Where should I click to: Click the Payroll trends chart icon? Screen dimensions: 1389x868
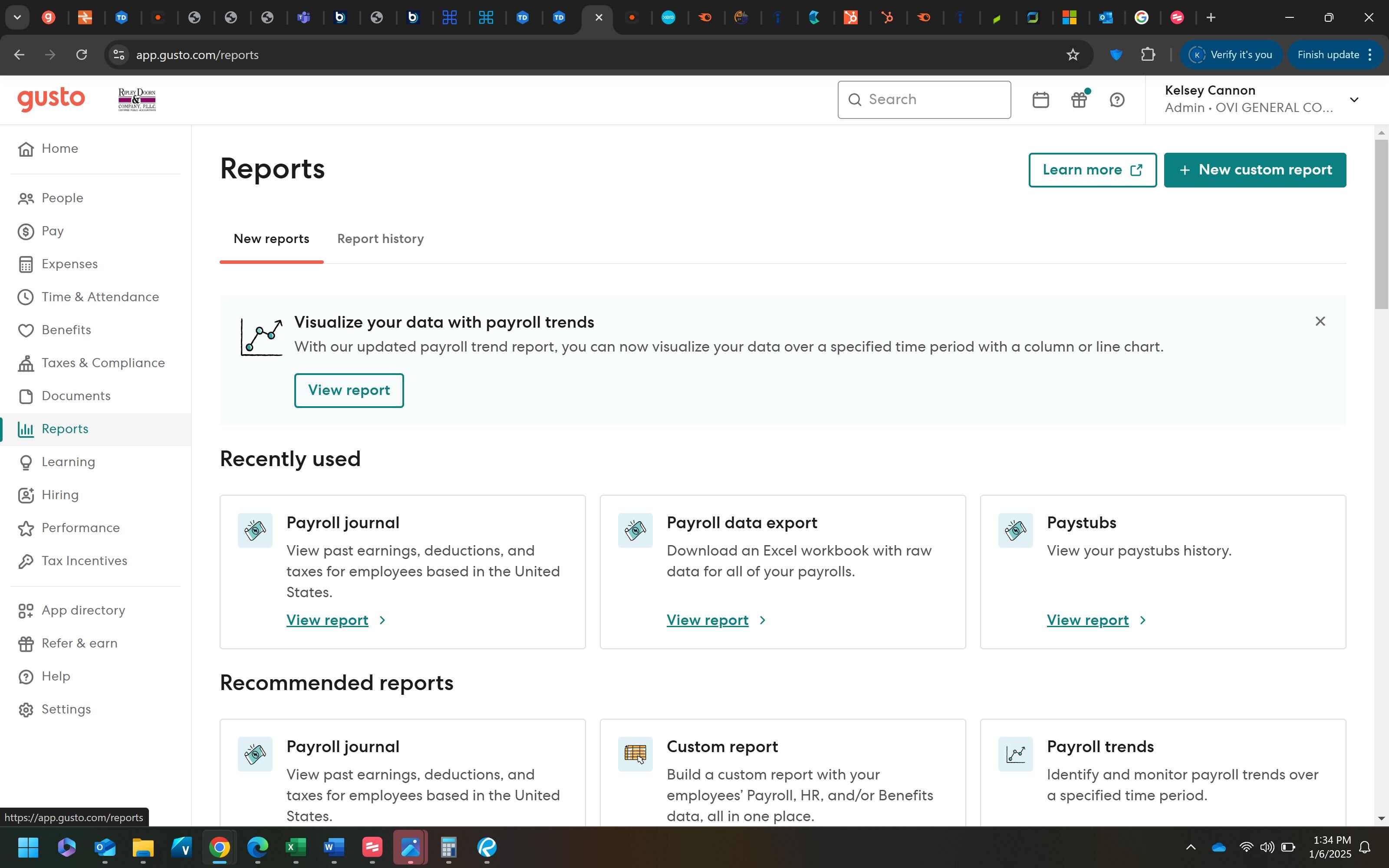(1015, 754)
